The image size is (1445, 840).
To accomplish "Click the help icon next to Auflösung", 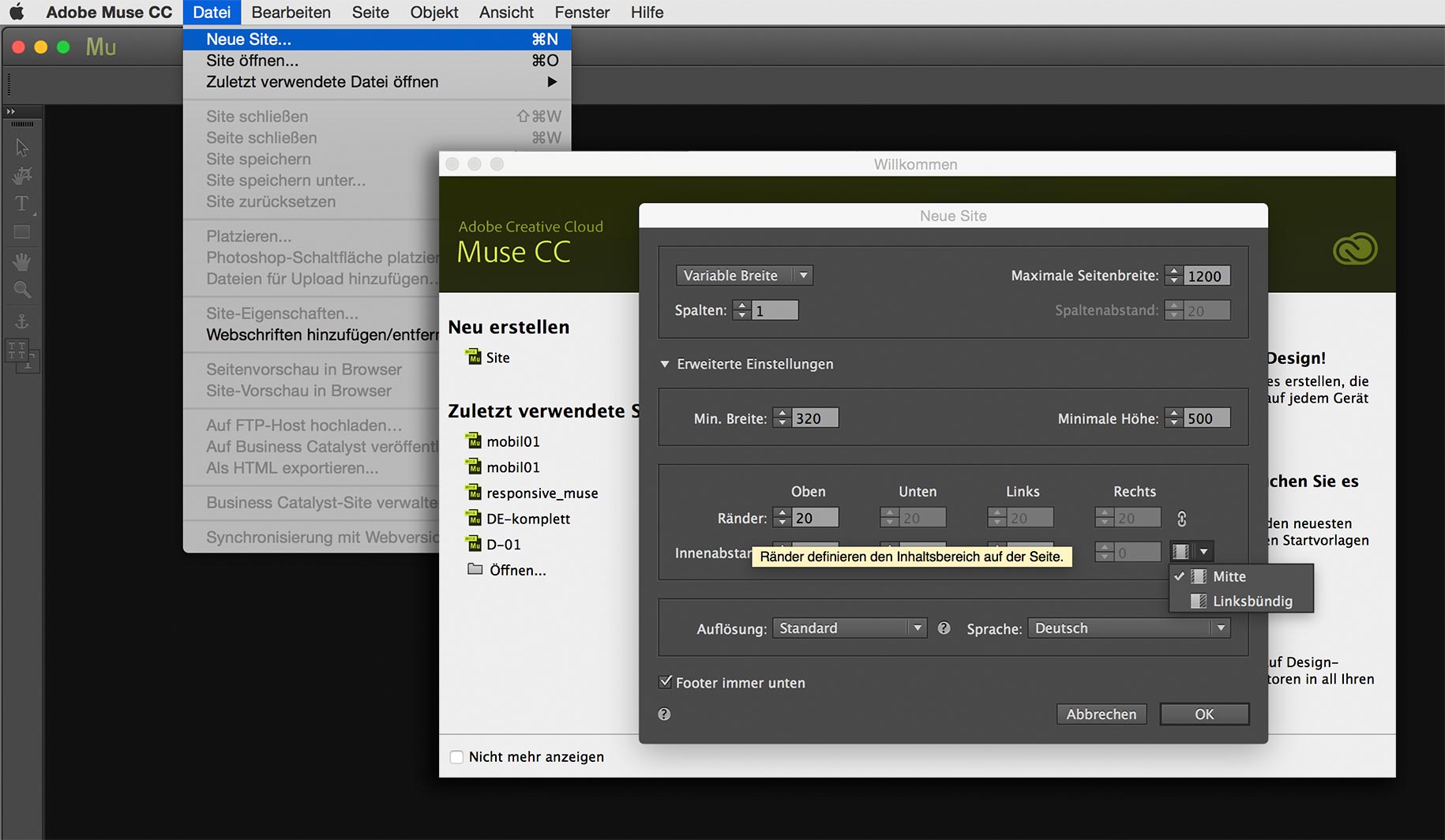I will point(944,628).
